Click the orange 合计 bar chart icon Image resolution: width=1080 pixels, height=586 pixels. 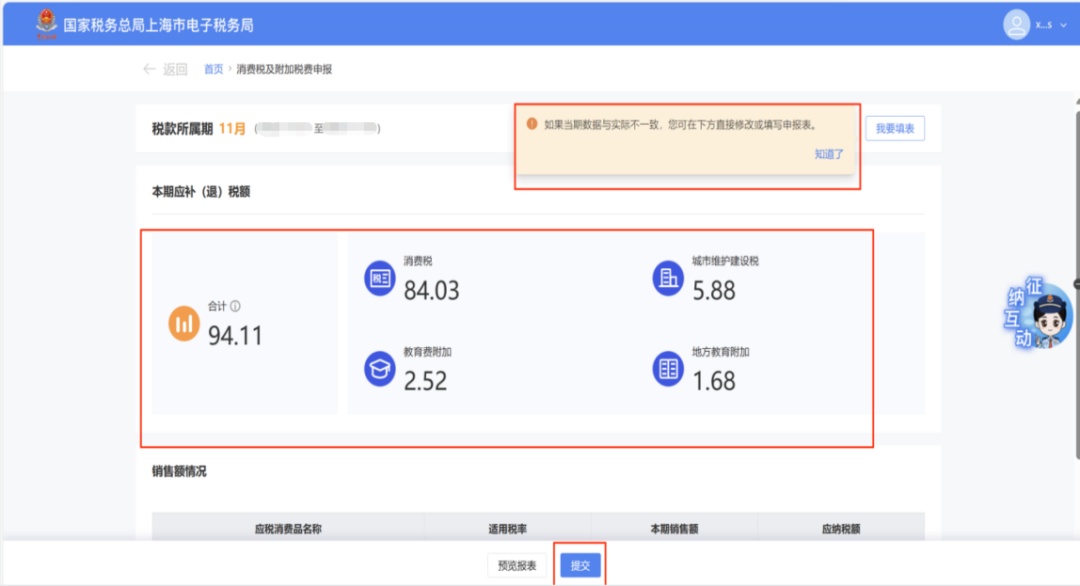(x=184, y=324)
